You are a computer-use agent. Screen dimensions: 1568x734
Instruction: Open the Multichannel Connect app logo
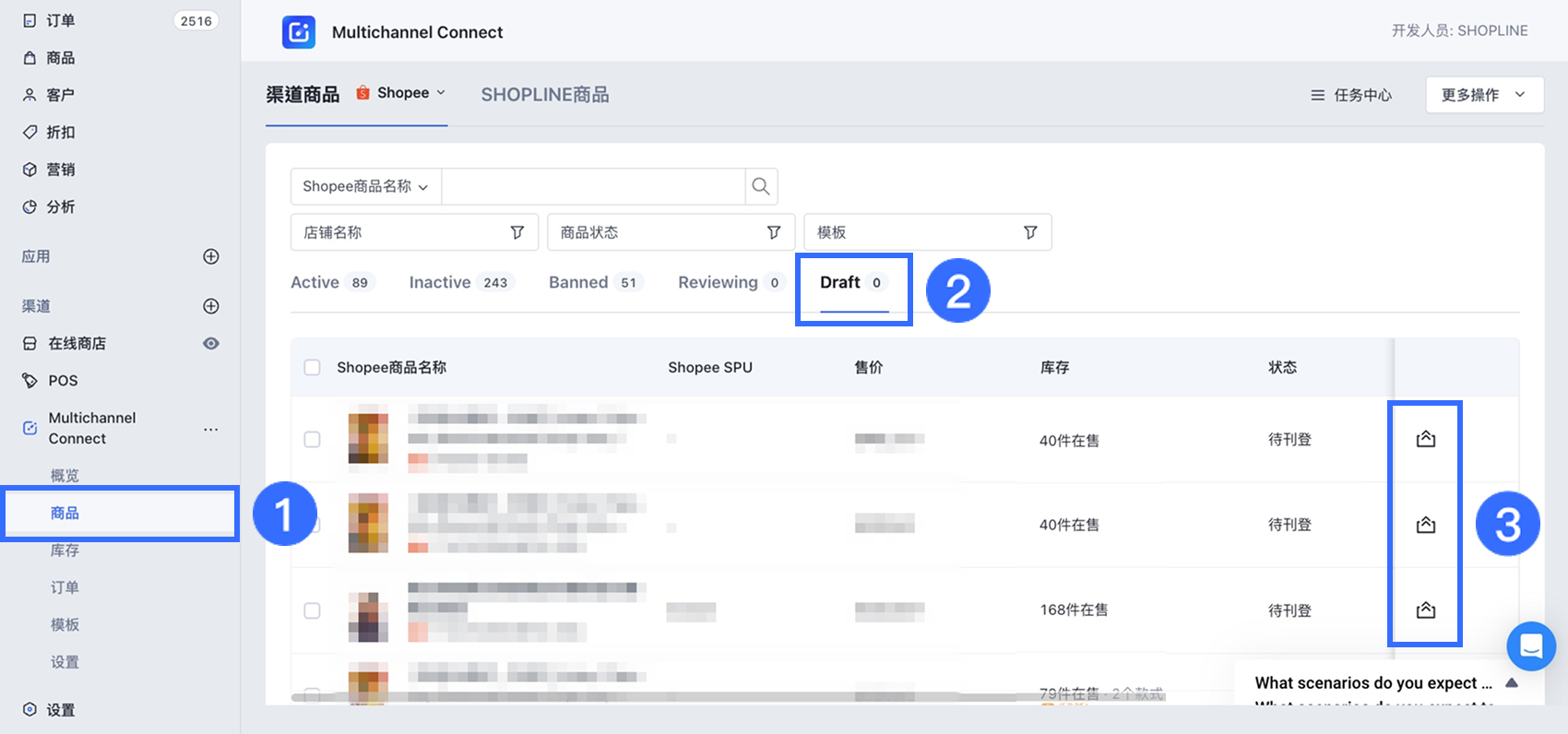pyautogui.click(x=299, y=32)
